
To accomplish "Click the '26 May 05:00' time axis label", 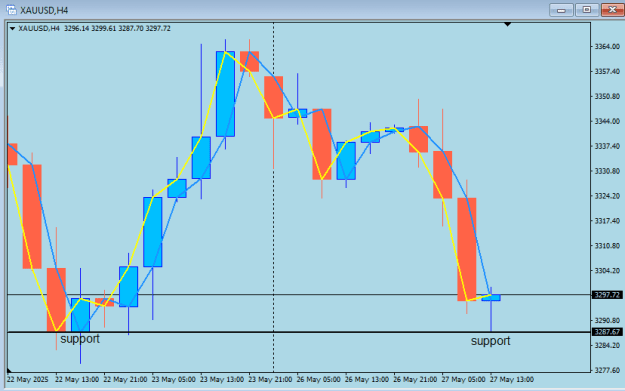I will (318, 379).
